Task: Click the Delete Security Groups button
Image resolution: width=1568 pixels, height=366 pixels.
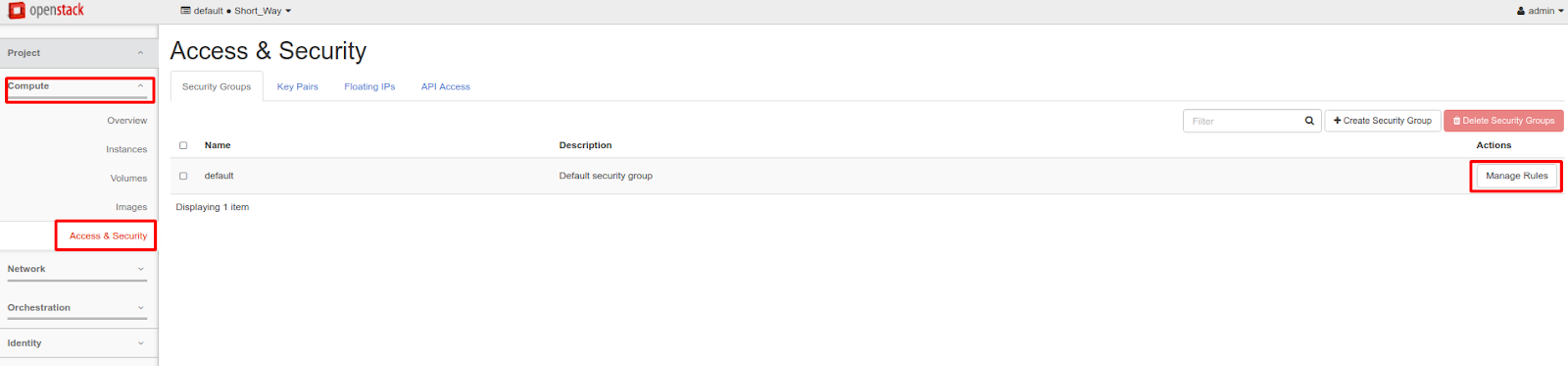Action: [1503, 121]
